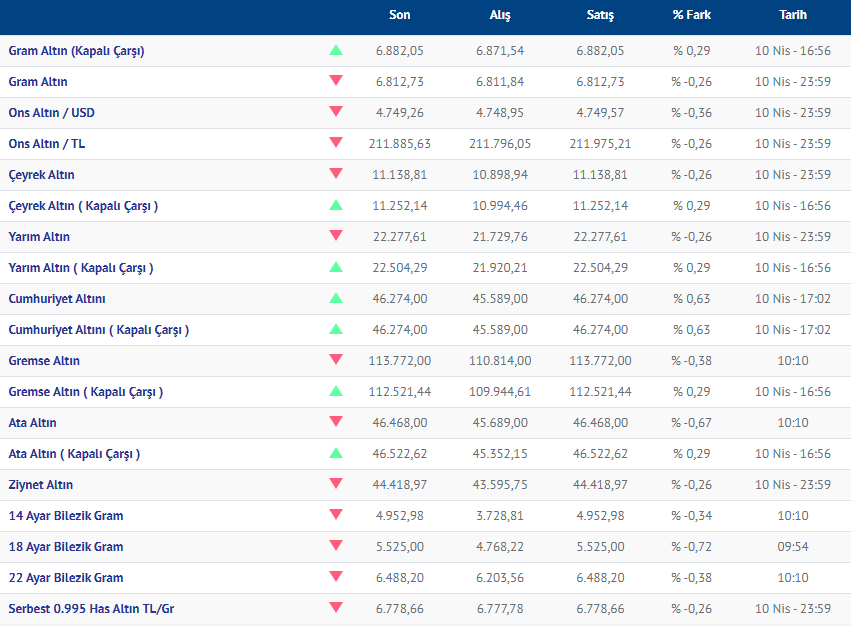
Task: Click the green up arrow for Ata Altın ( Kapalı Çarşı )
Action: click(x=336, y=453)
